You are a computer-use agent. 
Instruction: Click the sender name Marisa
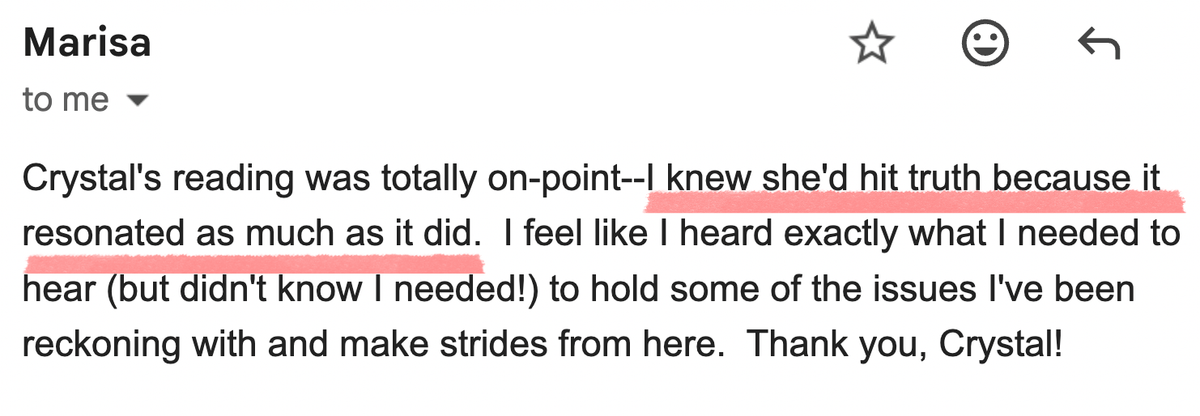coord(86,43)
